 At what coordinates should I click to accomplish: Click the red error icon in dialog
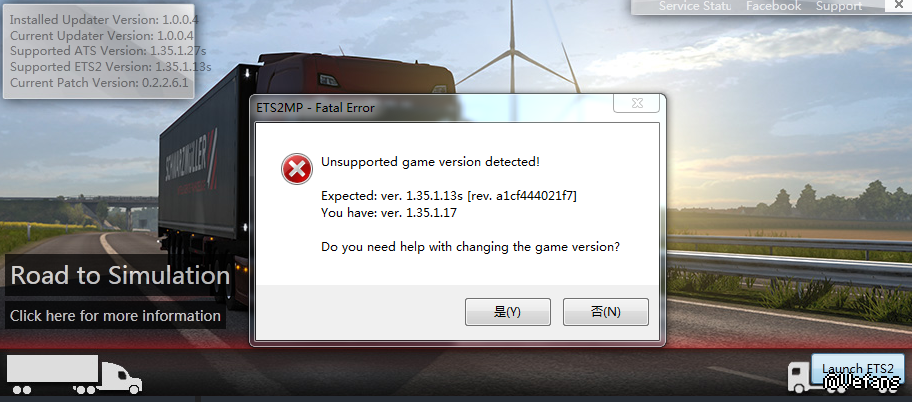click(297, 169)
